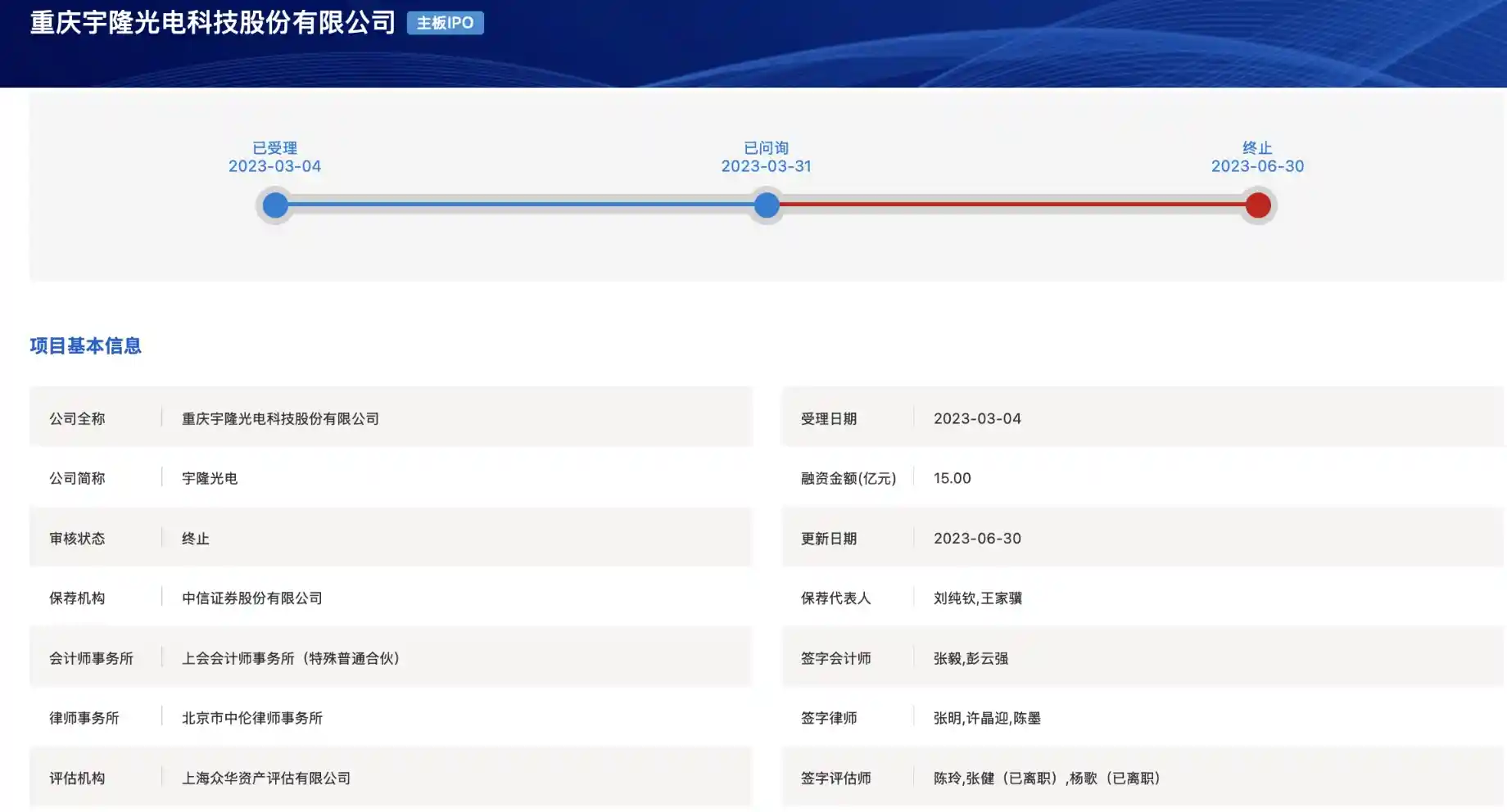The width and height of the screenshot is (1507, 812).
Task: Click sponsor 中信证券股份有限公司 entry
Action: click(x=252, y=598)
